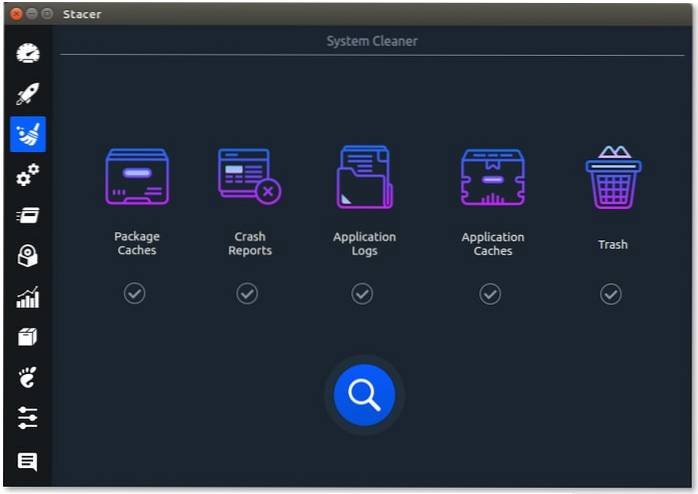698x494 pixels.
Task: Toggle the Application Logs checkbox
Action: point(362,293)
